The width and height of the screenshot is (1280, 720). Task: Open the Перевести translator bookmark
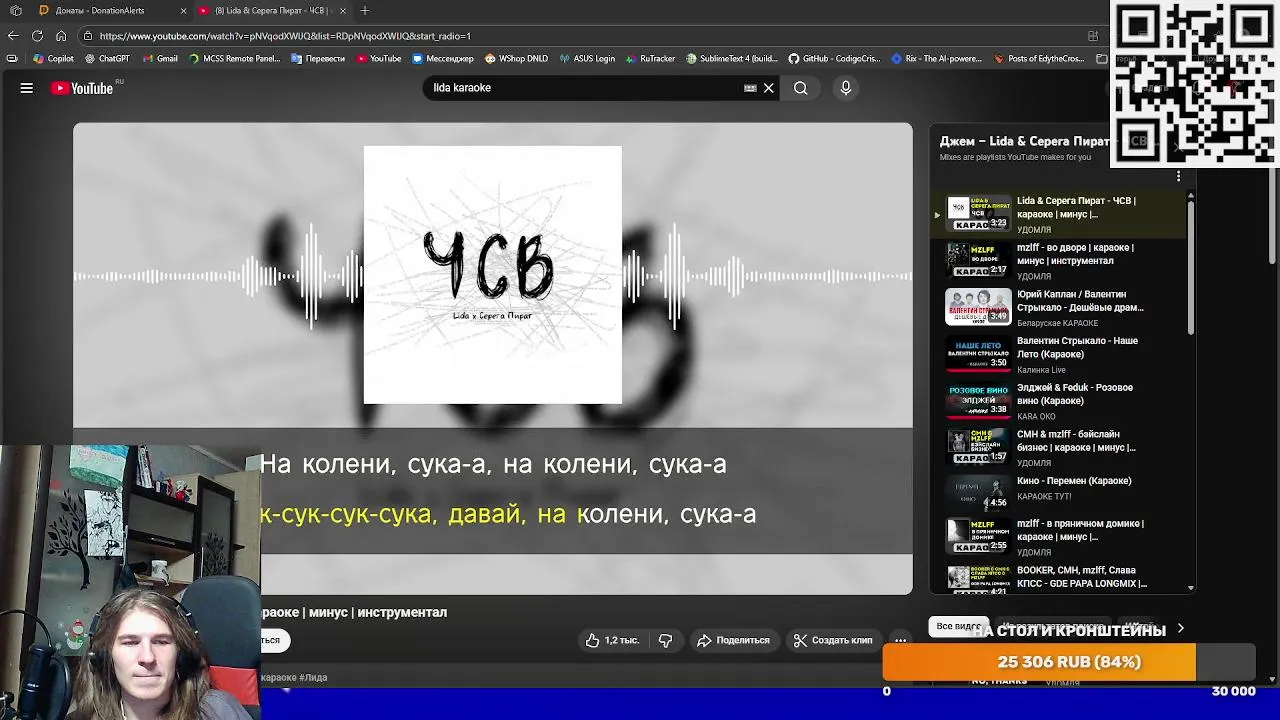pos(318,59)
